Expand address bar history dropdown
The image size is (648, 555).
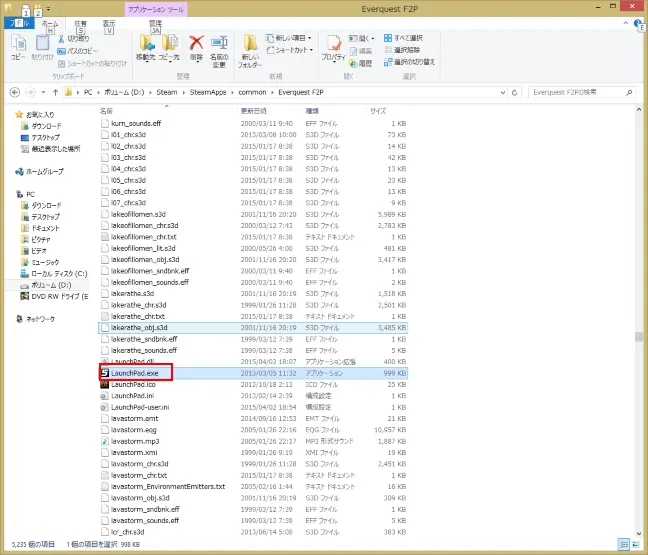click(503, 93)
